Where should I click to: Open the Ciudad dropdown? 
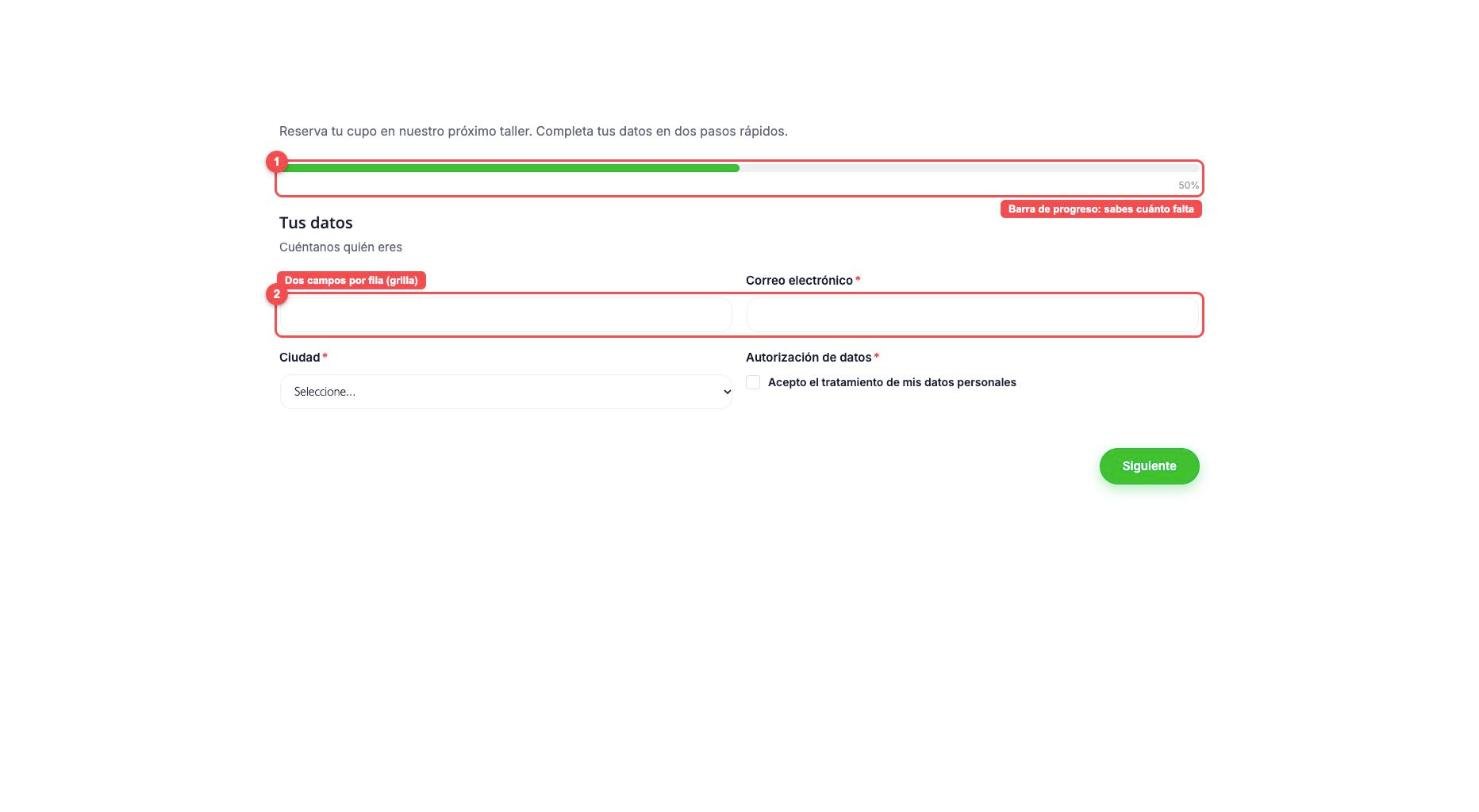click(506, 392)
